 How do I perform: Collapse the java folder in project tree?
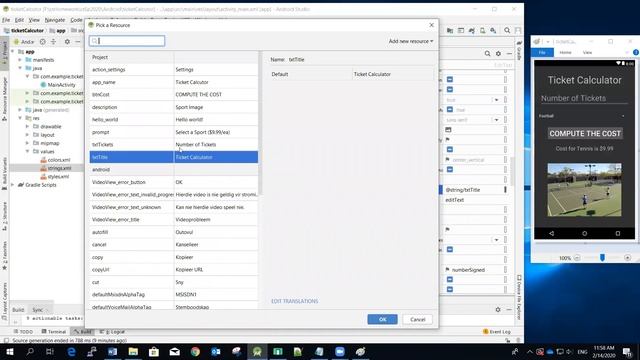coord(20,68)
